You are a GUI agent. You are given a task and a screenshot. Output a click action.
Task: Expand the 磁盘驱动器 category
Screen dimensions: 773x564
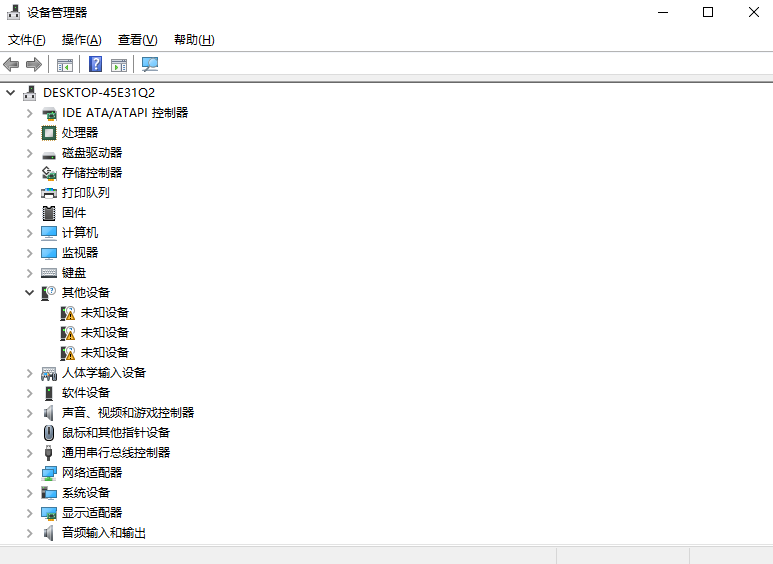click(x=29, y=152)
